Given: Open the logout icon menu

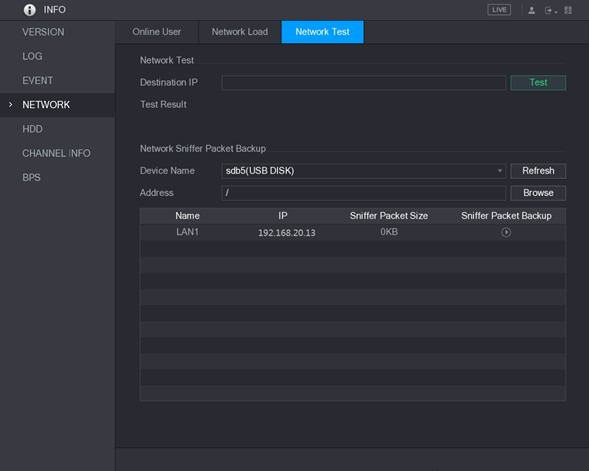Looking at the screenshot, I should 551,10.
